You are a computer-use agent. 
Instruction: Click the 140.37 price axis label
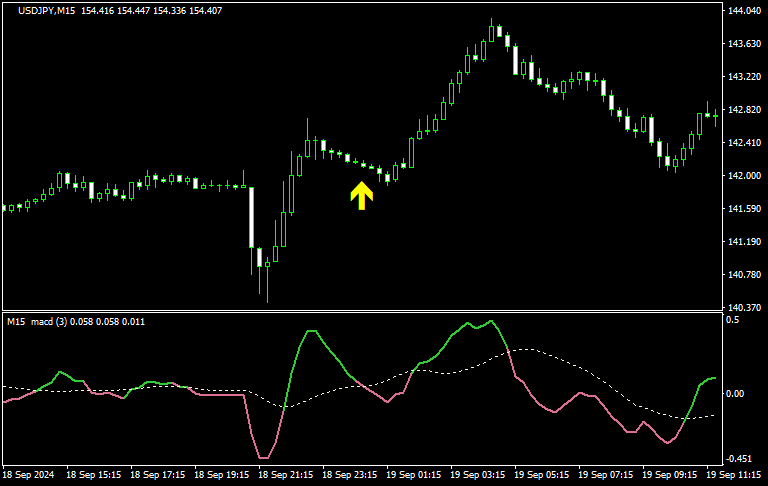coord(742,307)
